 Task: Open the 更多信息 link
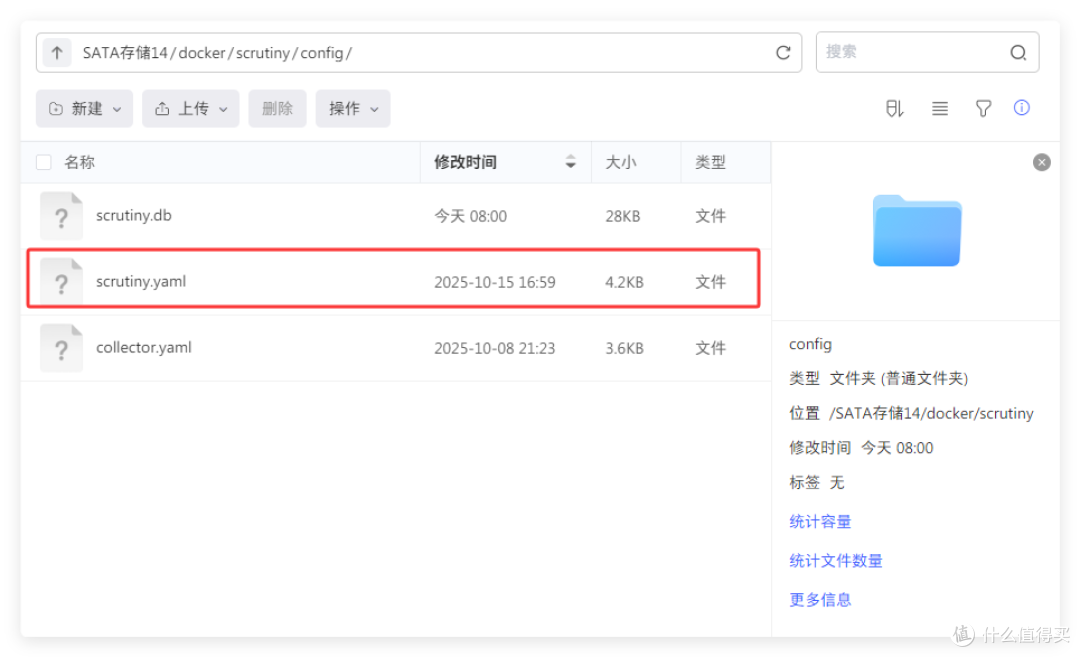point(820,599)
